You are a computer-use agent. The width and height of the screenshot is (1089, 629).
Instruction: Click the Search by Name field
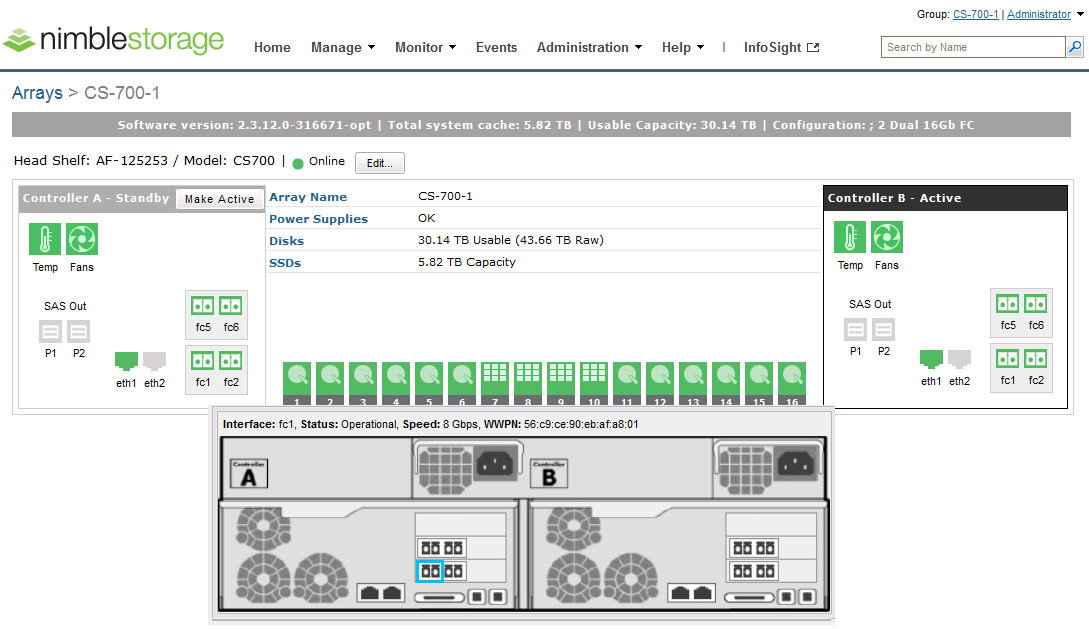pyautogui.click(x=973, y=47)
